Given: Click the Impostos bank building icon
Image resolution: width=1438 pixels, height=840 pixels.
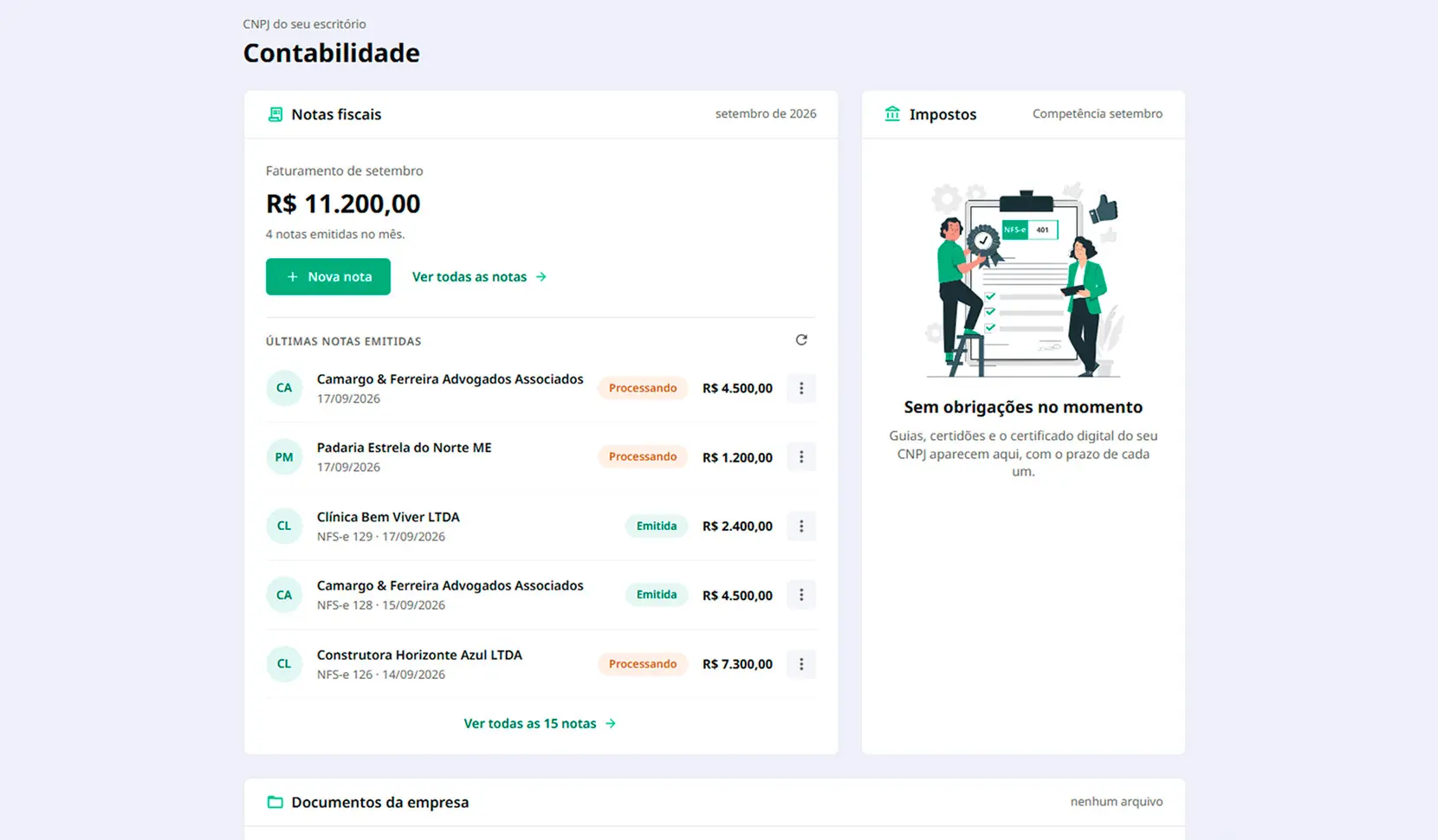Looking at the screenshot, I should click(892, 113).
